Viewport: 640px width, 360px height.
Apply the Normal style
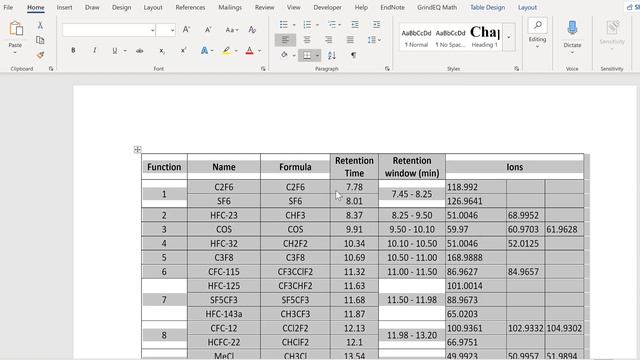pos(416,38)
